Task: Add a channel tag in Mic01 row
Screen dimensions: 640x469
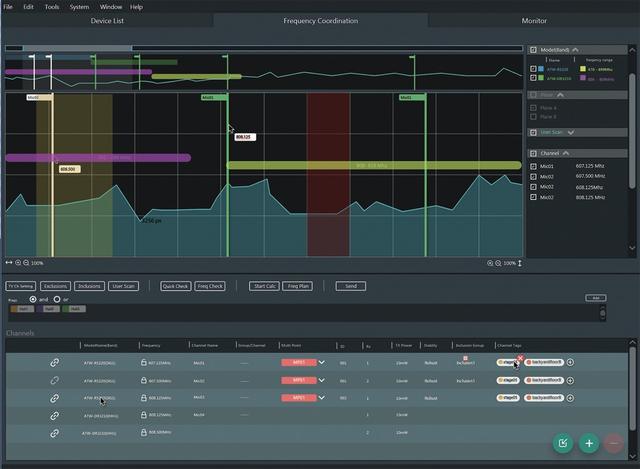Action: [570, 362]
